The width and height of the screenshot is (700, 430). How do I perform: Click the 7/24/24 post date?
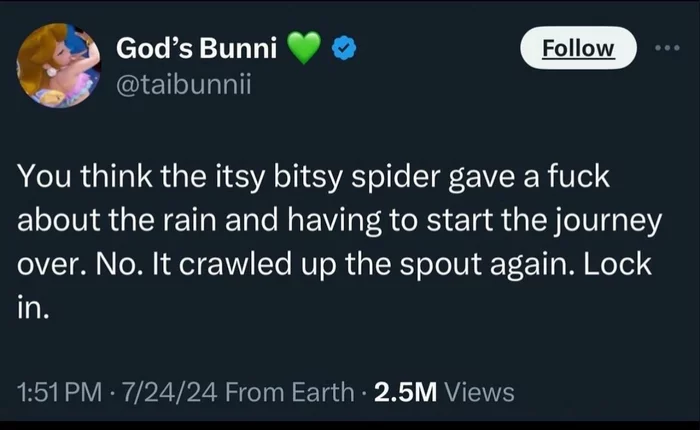(170, 392)
